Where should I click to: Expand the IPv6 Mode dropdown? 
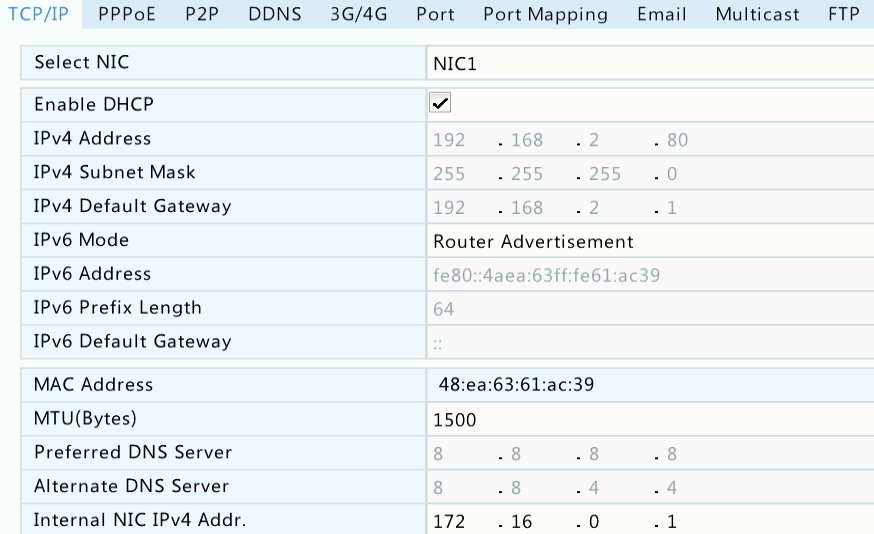pos(648,241)
